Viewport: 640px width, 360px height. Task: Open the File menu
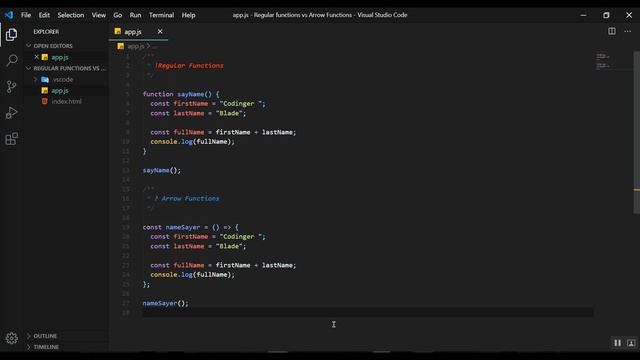[x=26, y=15]
